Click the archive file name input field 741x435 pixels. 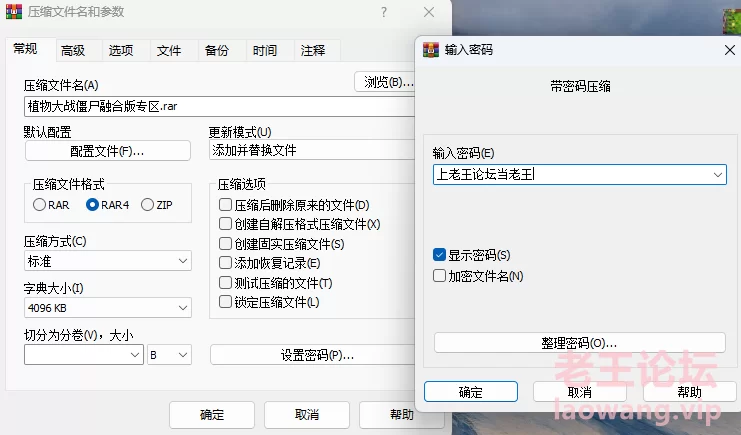(219, 106)
